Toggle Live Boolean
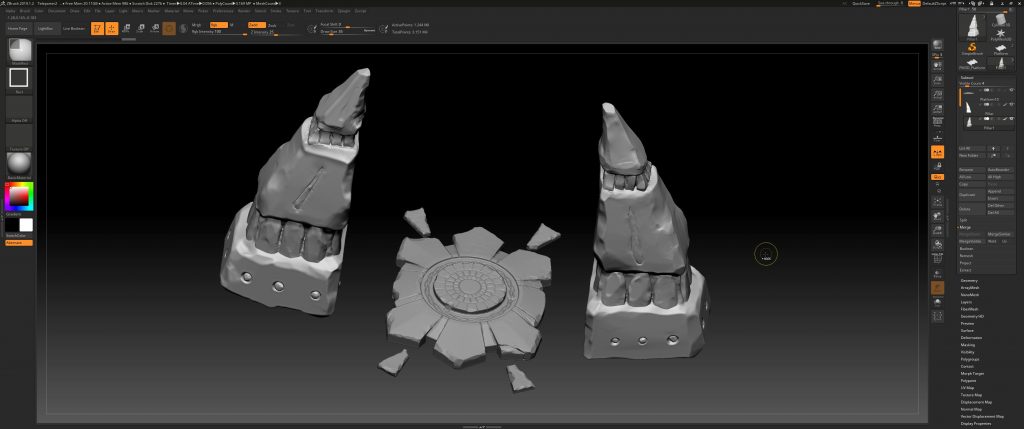This screenshot has height=429, width=1024. [x=74, y=29]
